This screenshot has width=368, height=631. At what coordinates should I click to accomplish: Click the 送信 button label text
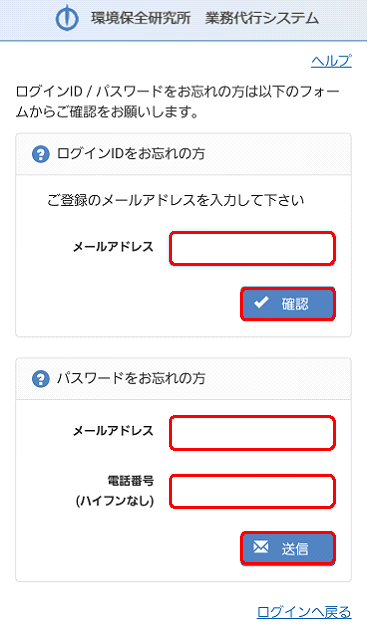295,549
